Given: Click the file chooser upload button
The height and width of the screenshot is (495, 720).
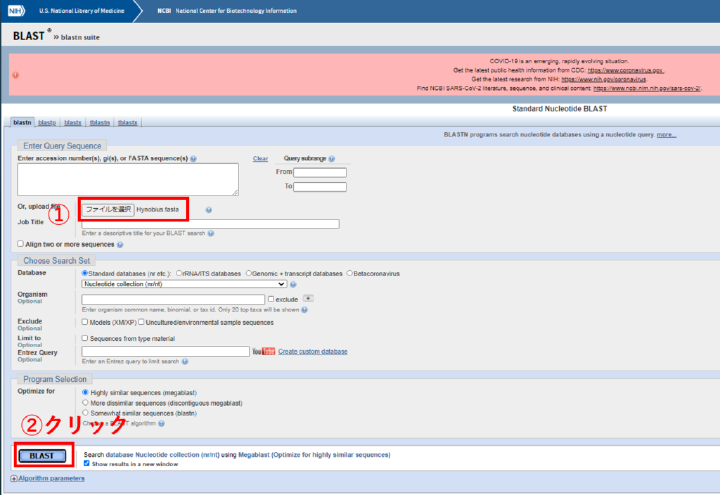Looking at the screenshot, I should (x=108, y=210).
